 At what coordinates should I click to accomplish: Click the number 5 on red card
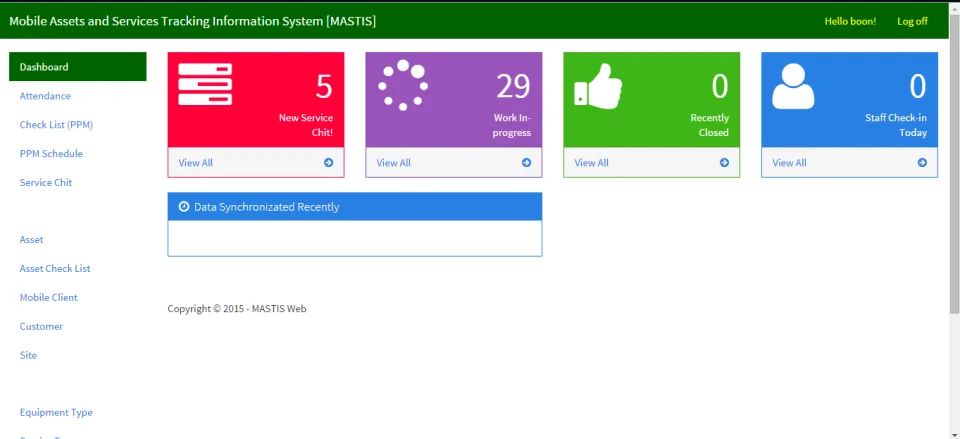[x=324, y=86]
